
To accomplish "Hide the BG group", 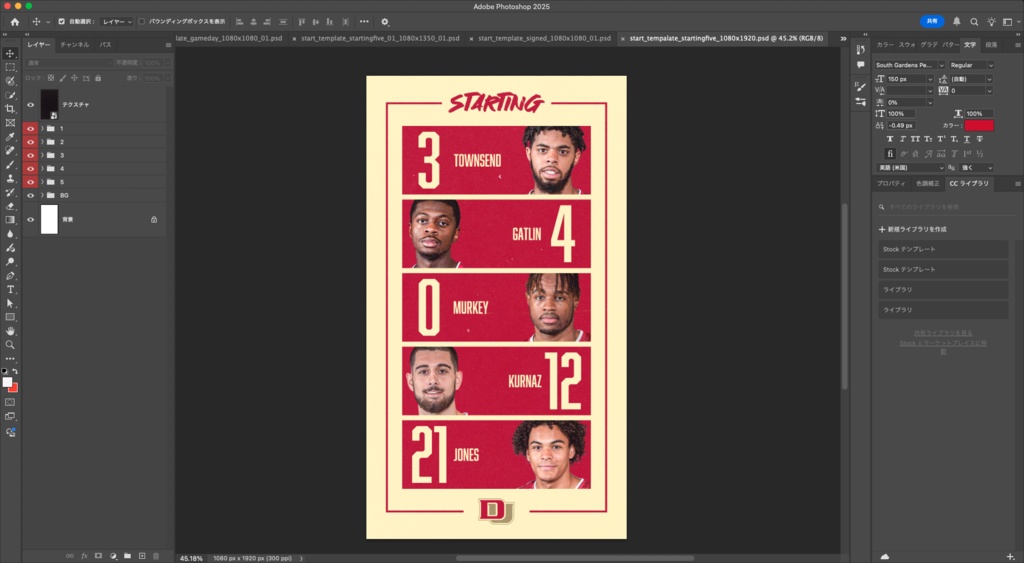I will tap(30, 195).
